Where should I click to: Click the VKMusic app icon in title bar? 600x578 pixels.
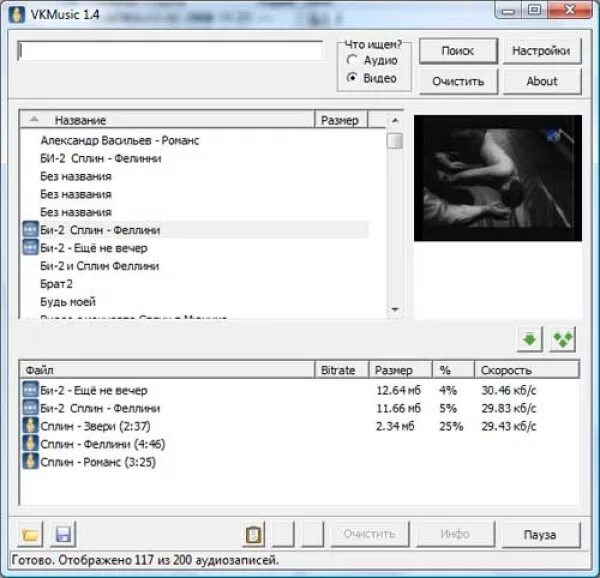[17, 15]
